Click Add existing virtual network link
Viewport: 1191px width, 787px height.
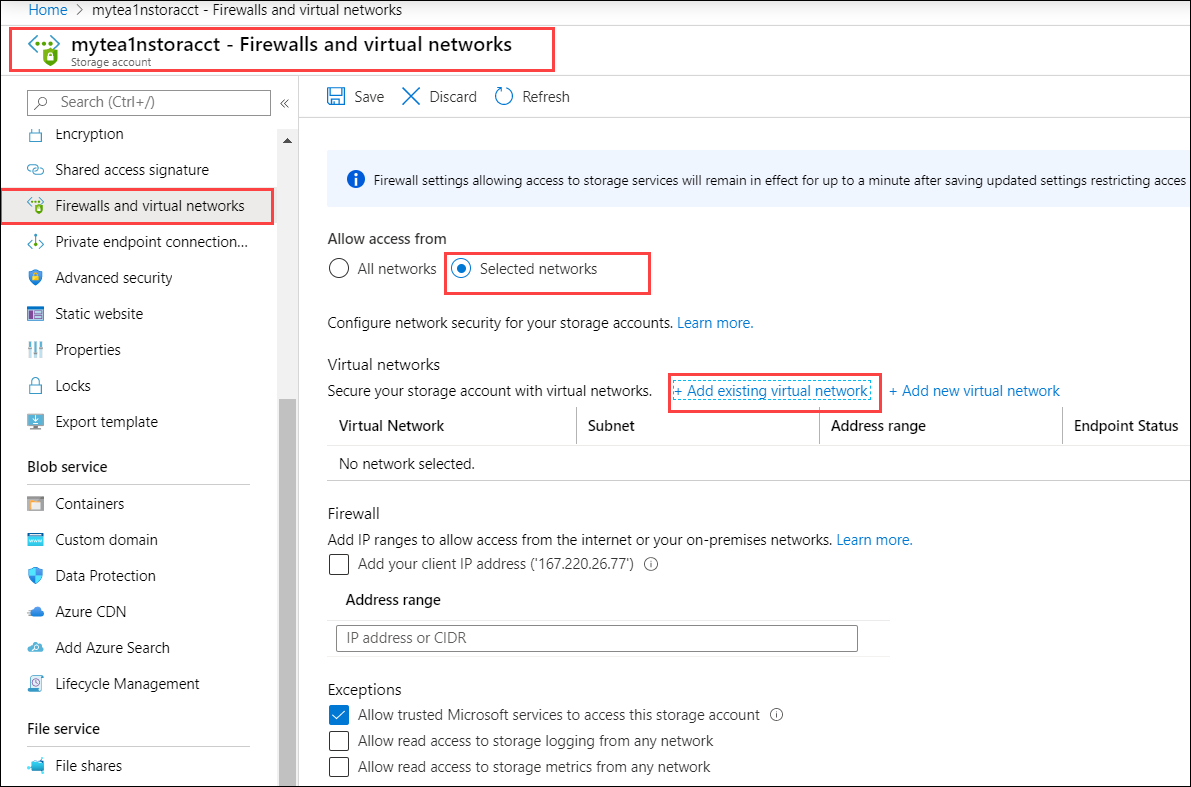pos(772,391)
